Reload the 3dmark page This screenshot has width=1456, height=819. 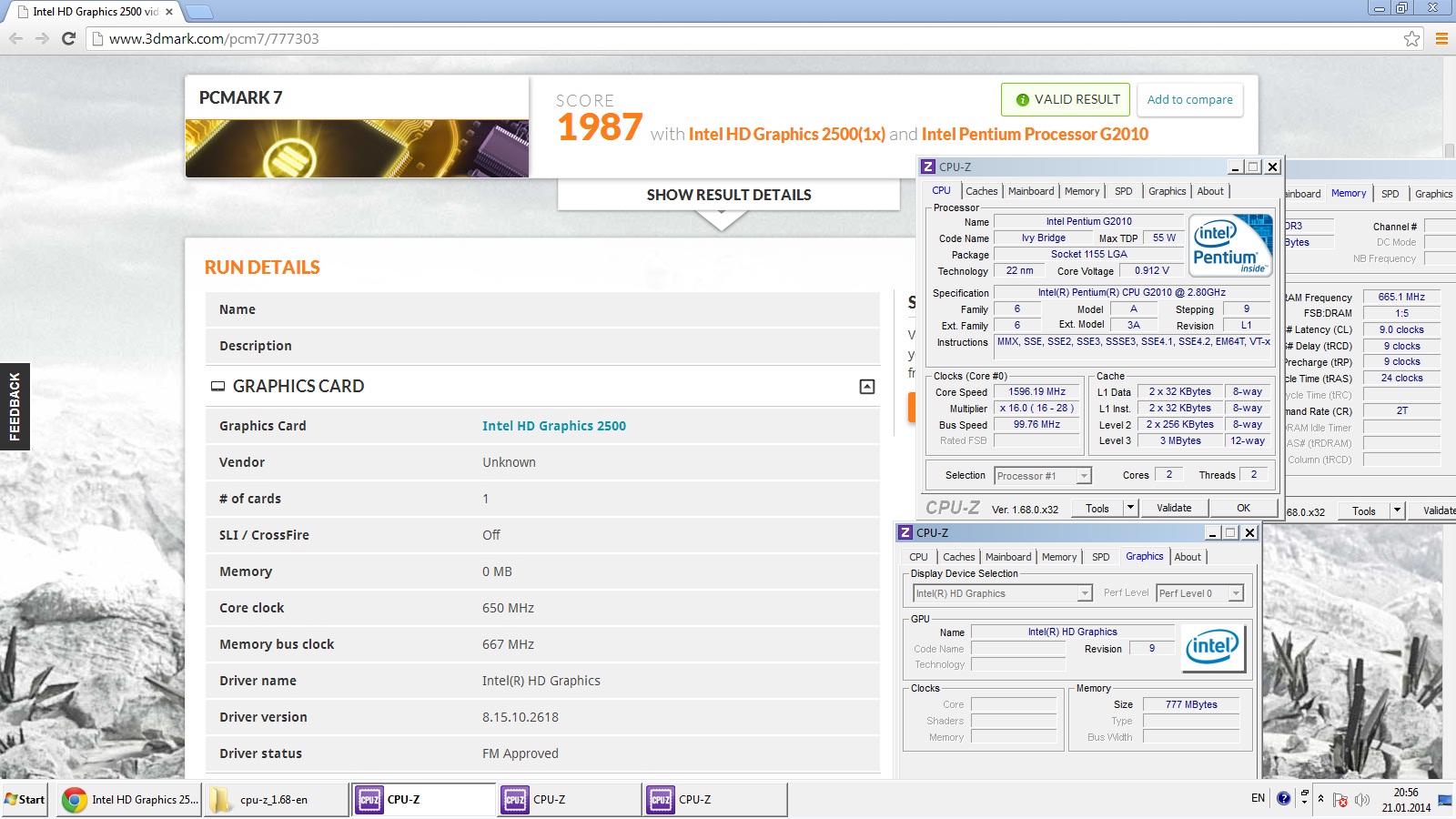pos(68,38)
